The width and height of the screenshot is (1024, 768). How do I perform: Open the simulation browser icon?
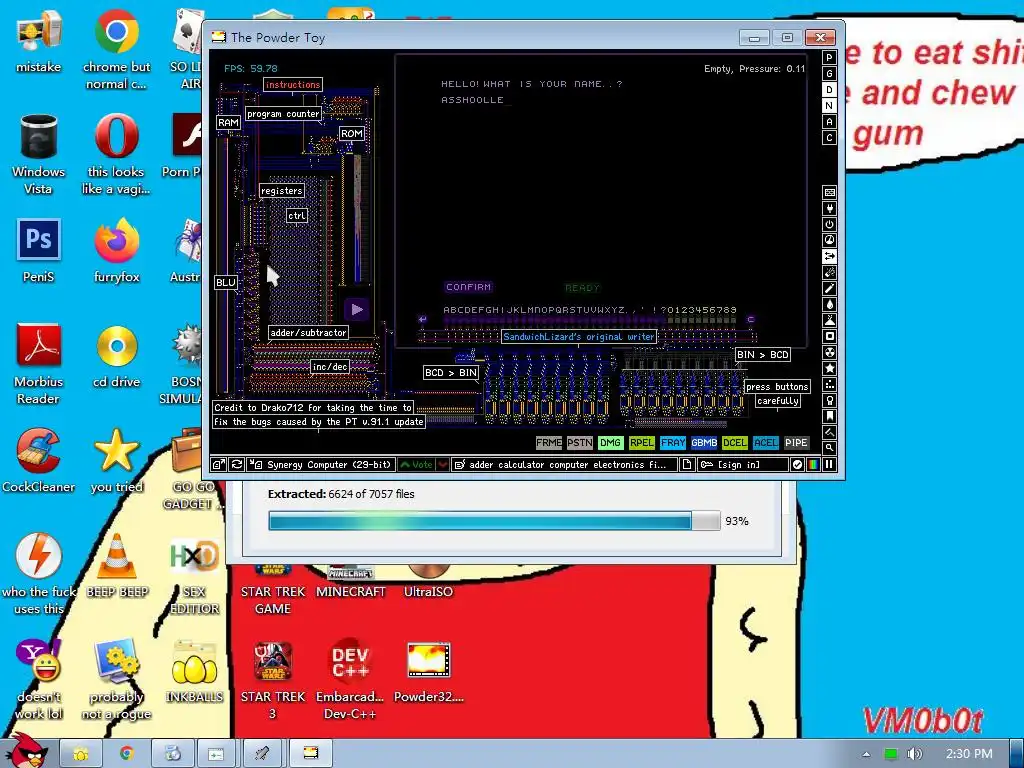(219, 464)
